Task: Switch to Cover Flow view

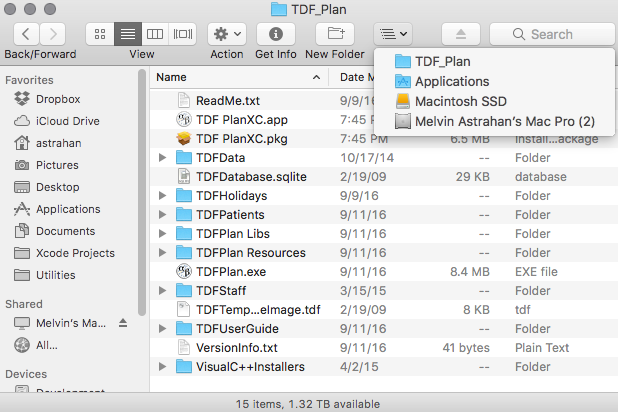Action: pos(182,34)
